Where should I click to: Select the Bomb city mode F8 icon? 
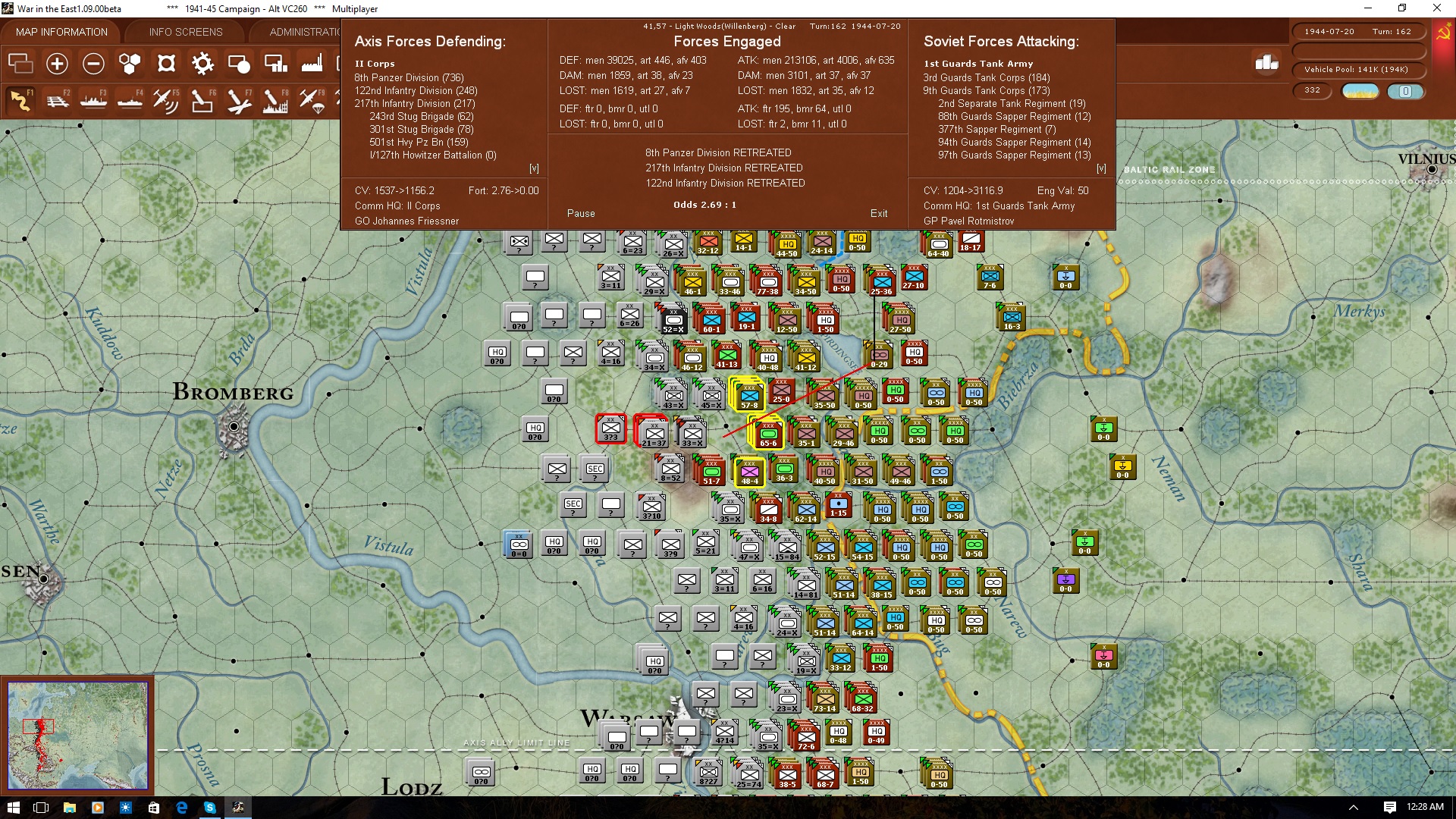tap(275, 101)
